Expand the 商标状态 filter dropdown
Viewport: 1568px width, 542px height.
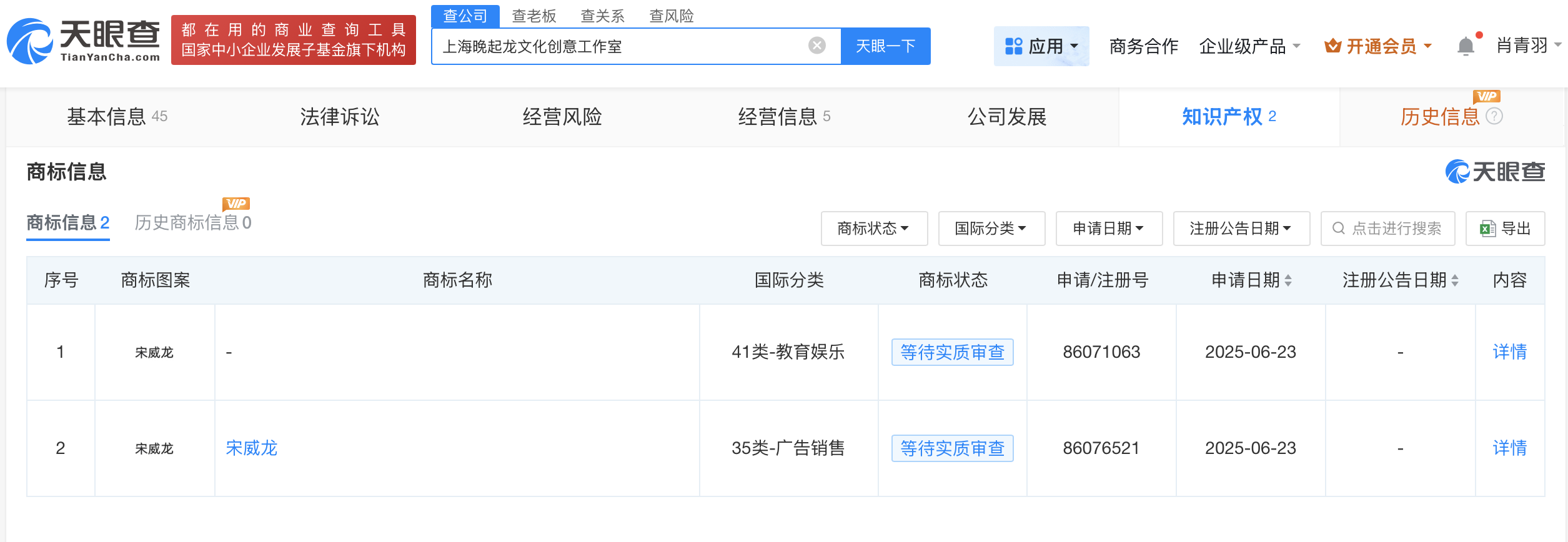873,229
